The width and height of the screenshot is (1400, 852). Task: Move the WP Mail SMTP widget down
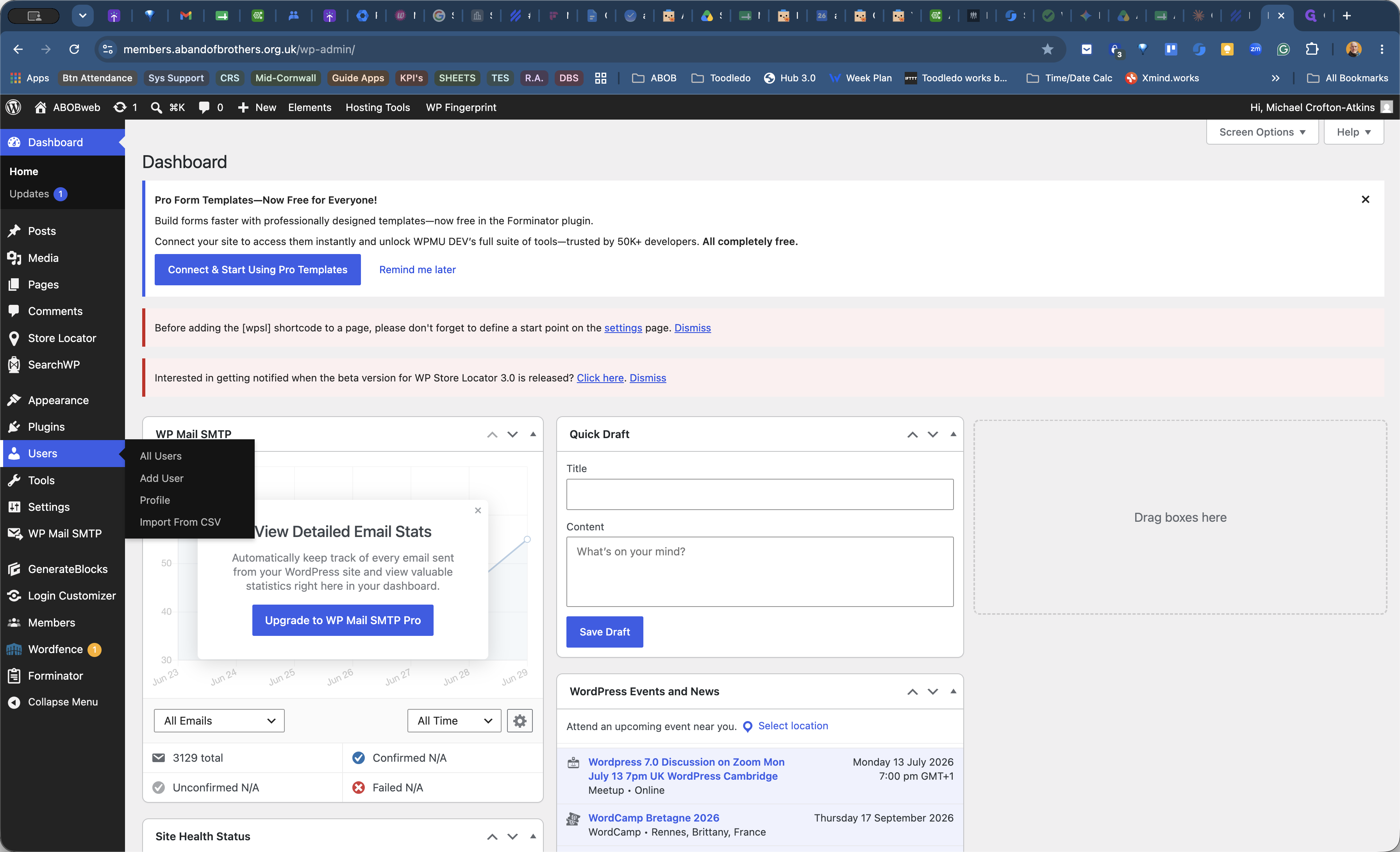(x=512, y=434)
